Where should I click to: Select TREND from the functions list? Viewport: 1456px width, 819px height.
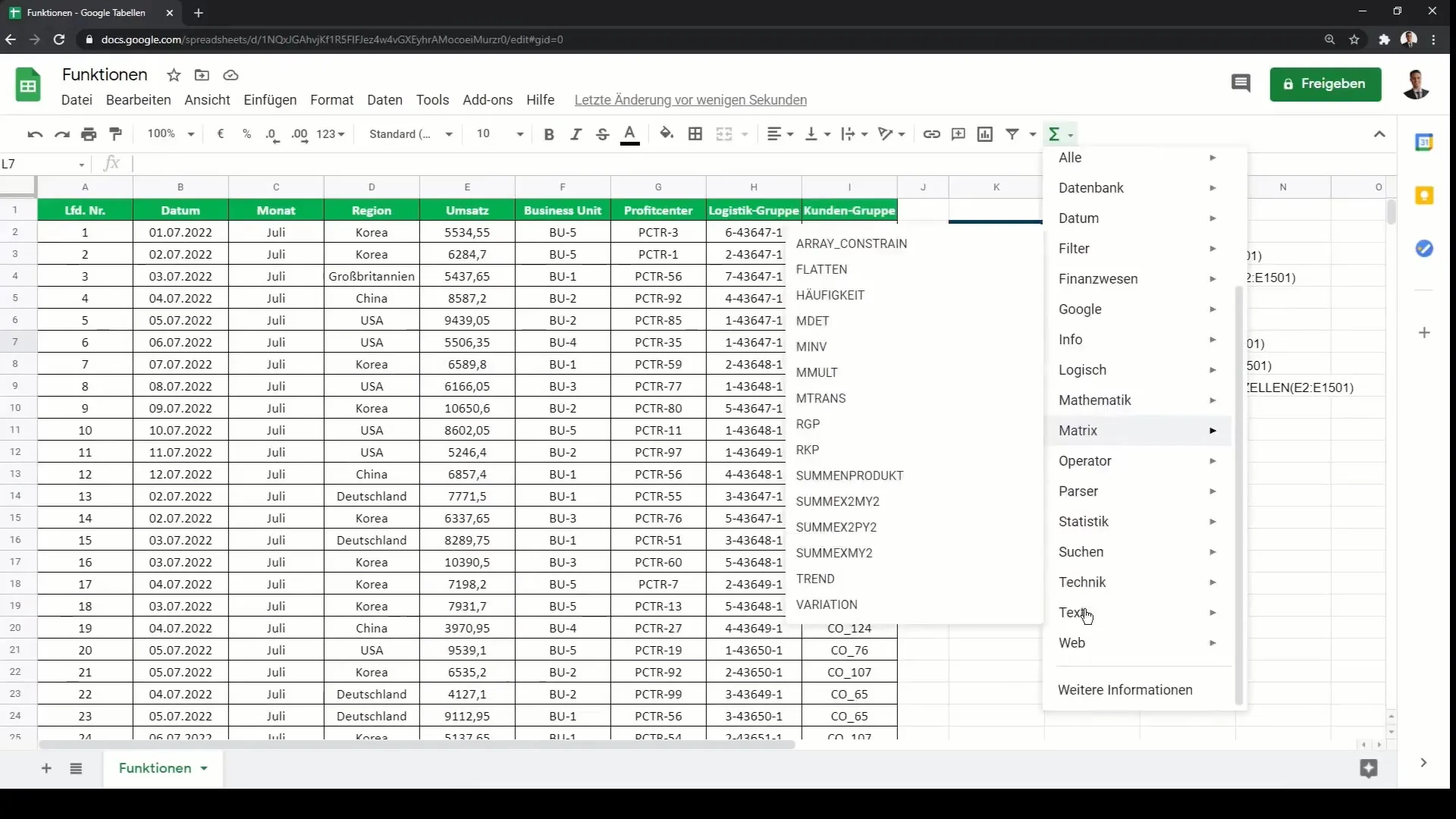point(815,578)
